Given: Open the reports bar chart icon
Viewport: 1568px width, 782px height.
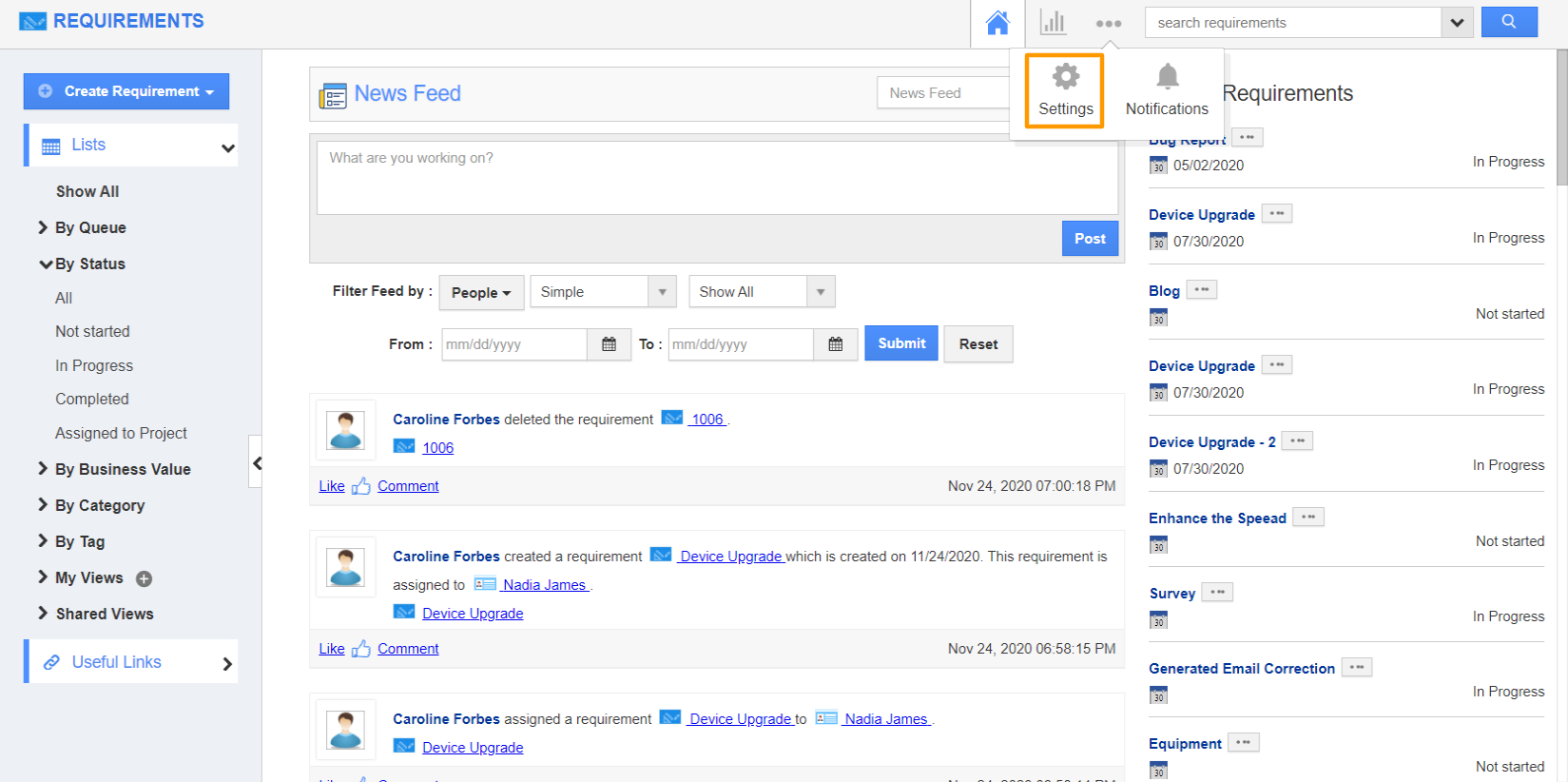Looking at the screenshot, I should (1053, 23).
